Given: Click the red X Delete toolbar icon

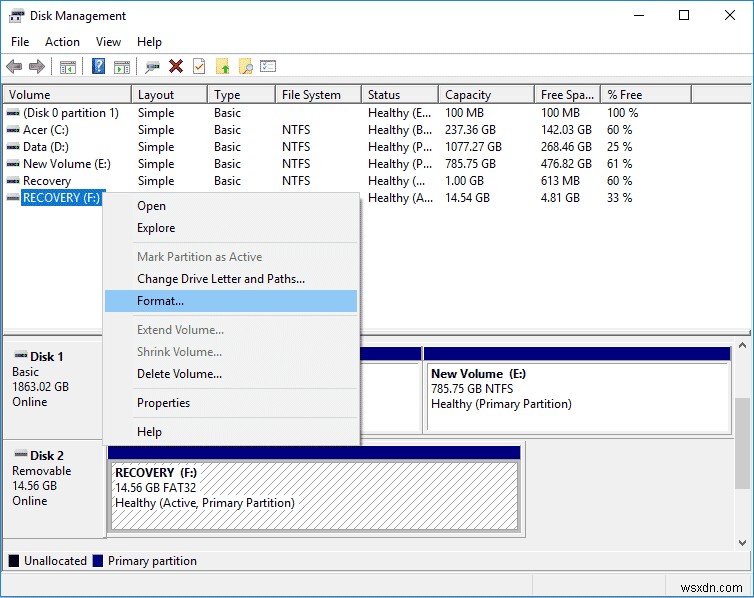Looking at the screenshot, I should click(176, 67).
